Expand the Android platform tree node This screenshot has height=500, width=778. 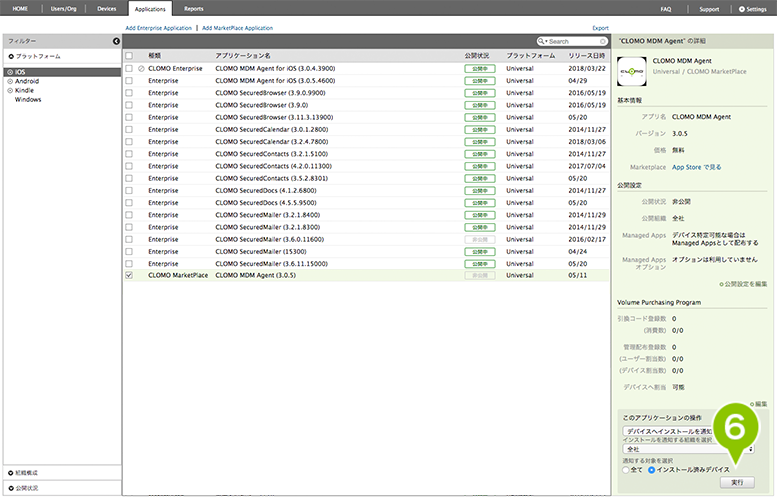click(10, 81)
